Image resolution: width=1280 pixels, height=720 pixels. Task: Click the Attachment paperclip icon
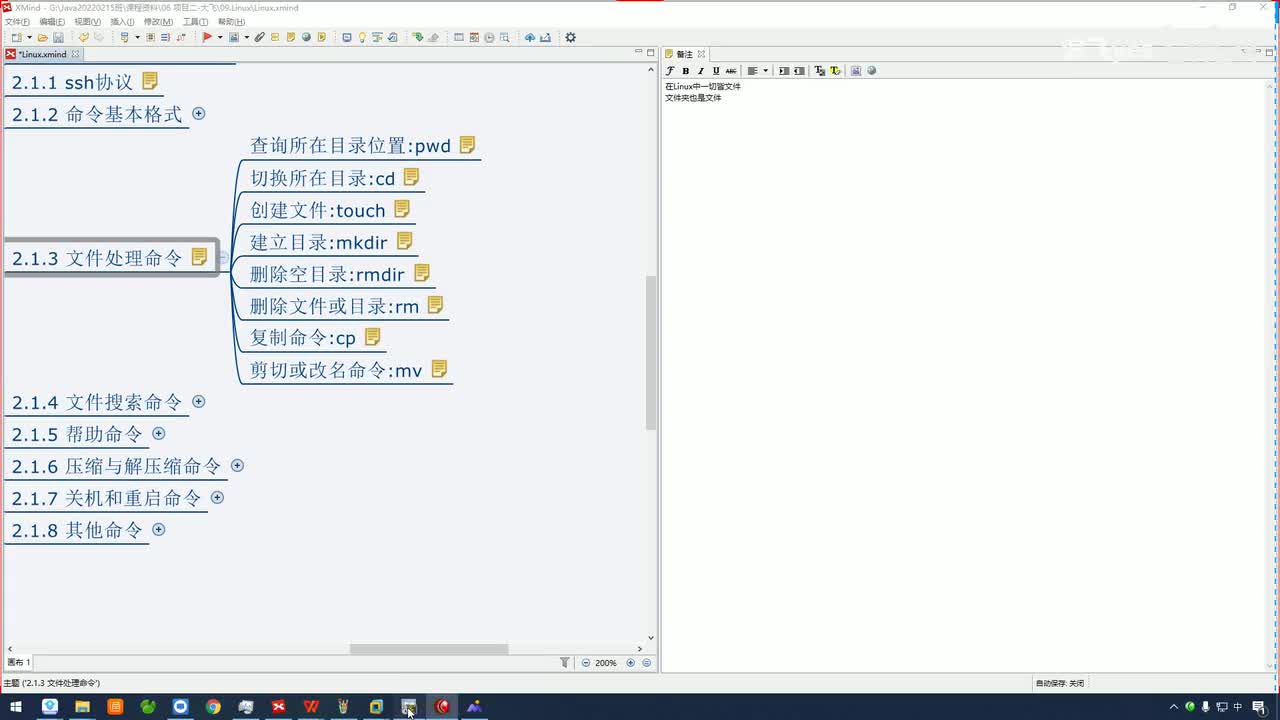pyautogui.click(x=259, y=38)
